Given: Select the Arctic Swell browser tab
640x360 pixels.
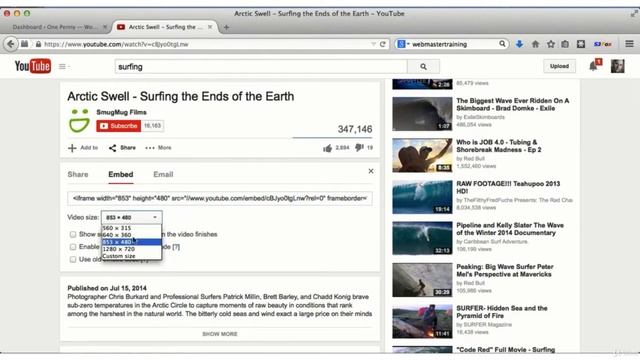Looking at the screenshot, I should coord(165,27).
